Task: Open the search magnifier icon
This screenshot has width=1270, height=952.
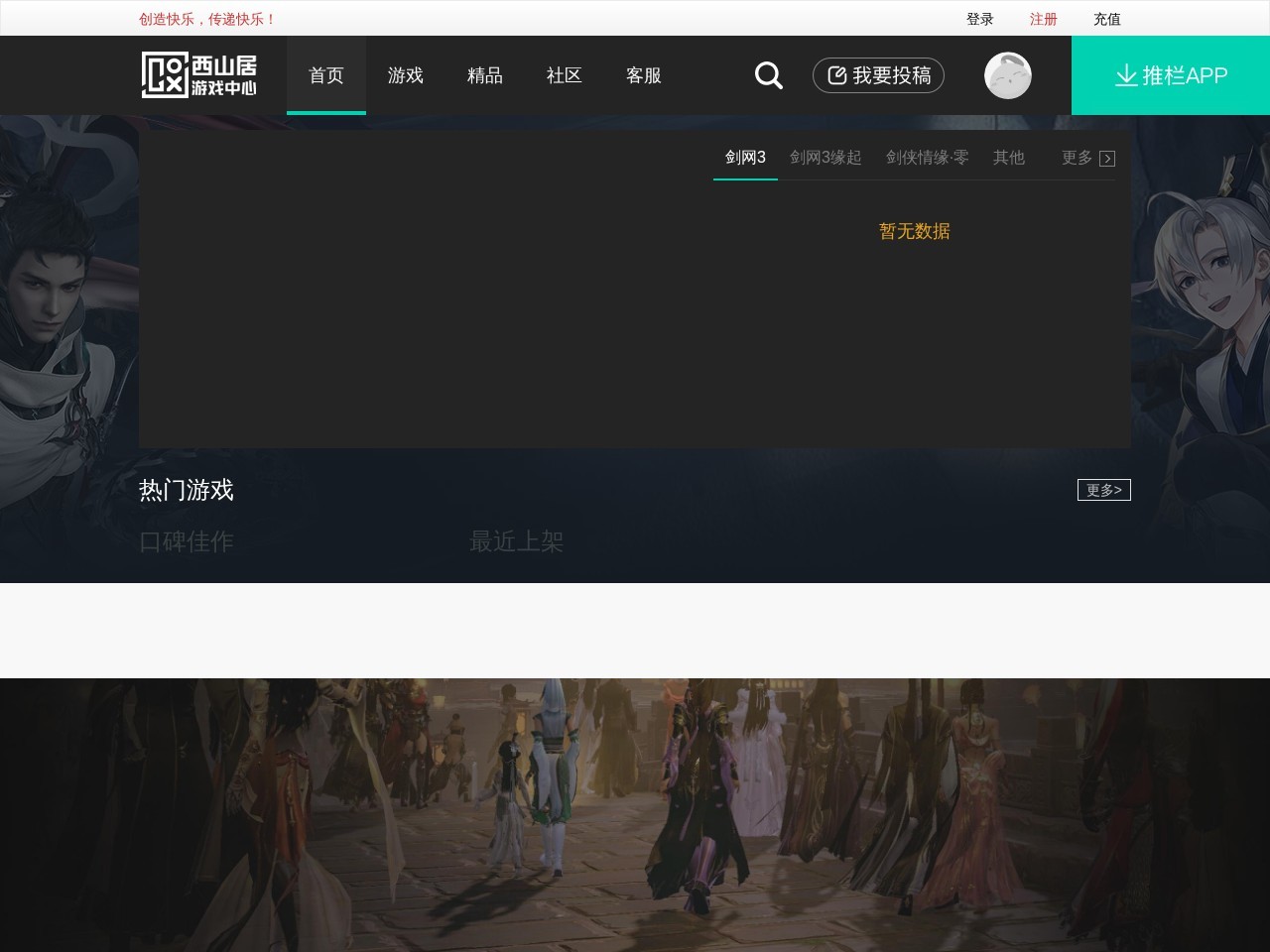Action: coord(768,75)
